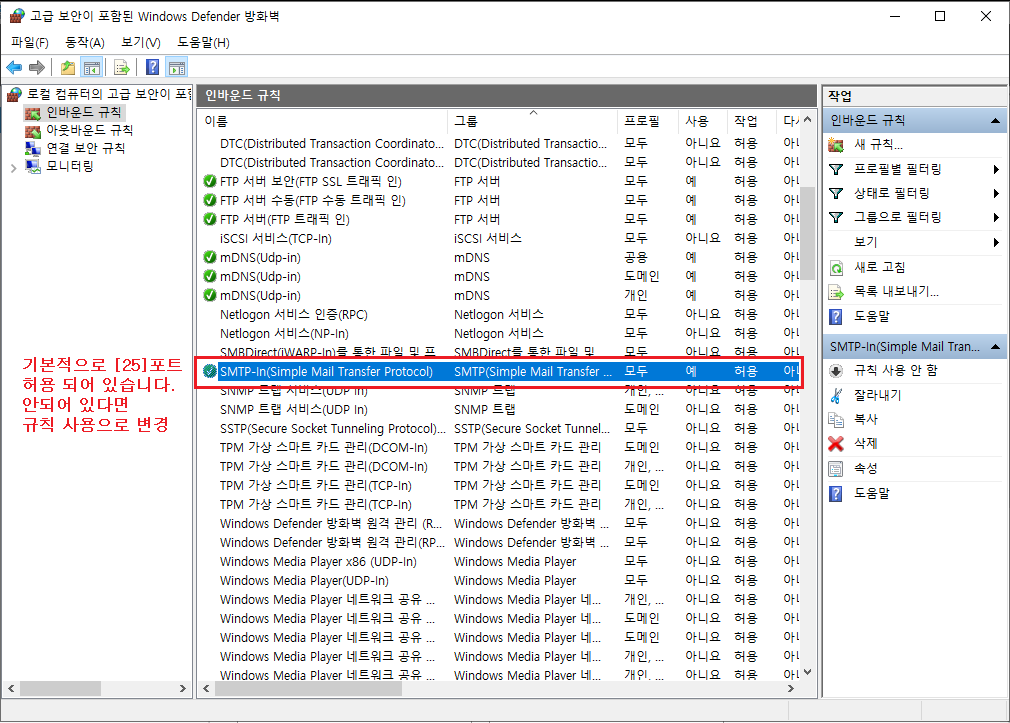The image size is (1010, 723).
Task: Click the Forward arrow toolbar icon
Action: [37, 67]
